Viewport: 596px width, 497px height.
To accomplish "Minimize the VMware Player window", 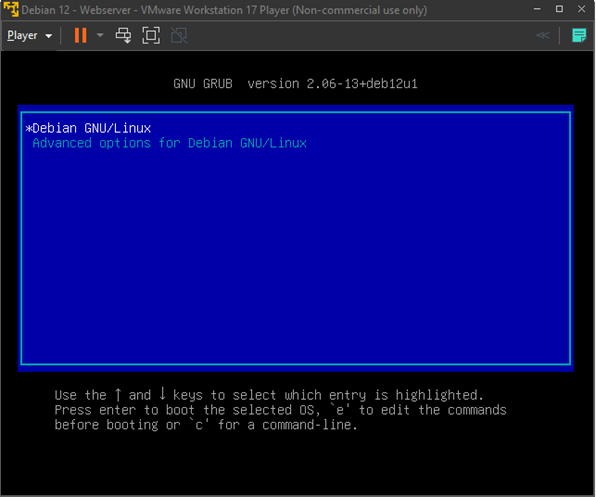I will [x=537, y=9].
